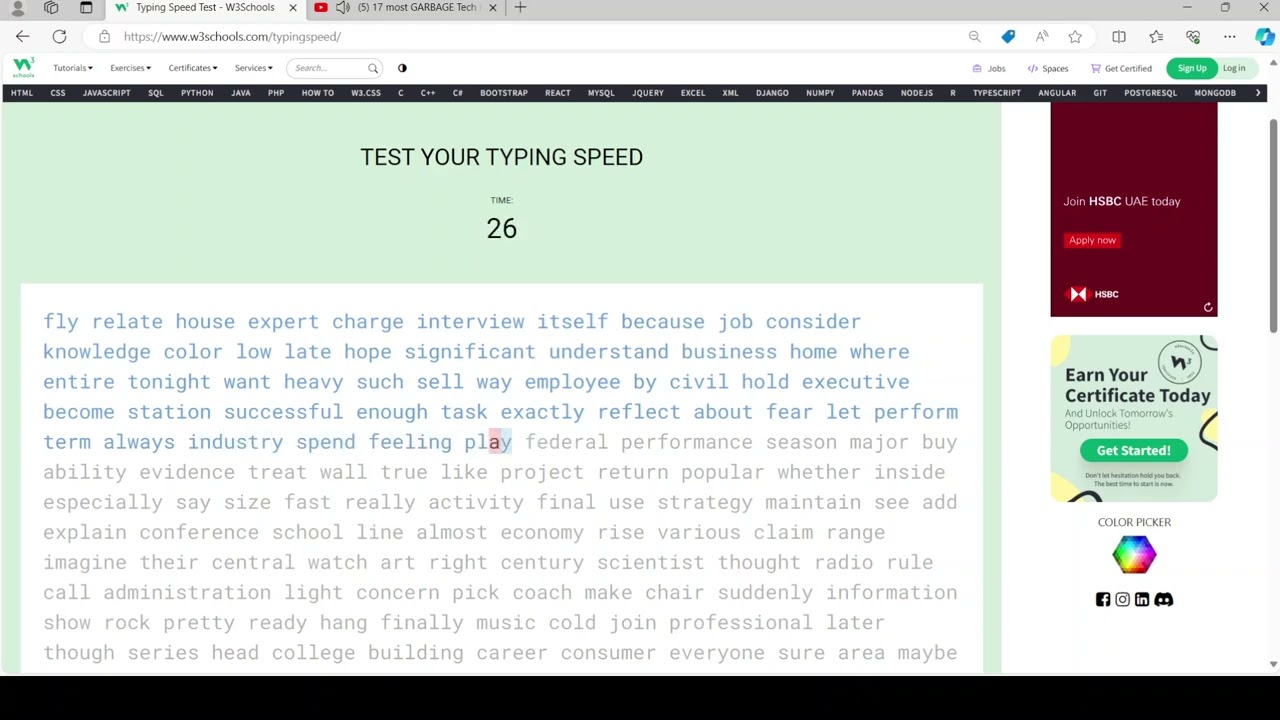Open the HOW TO menu item
The height and width of the screenshot is (720, 1280).
click(x=318, y=93)
